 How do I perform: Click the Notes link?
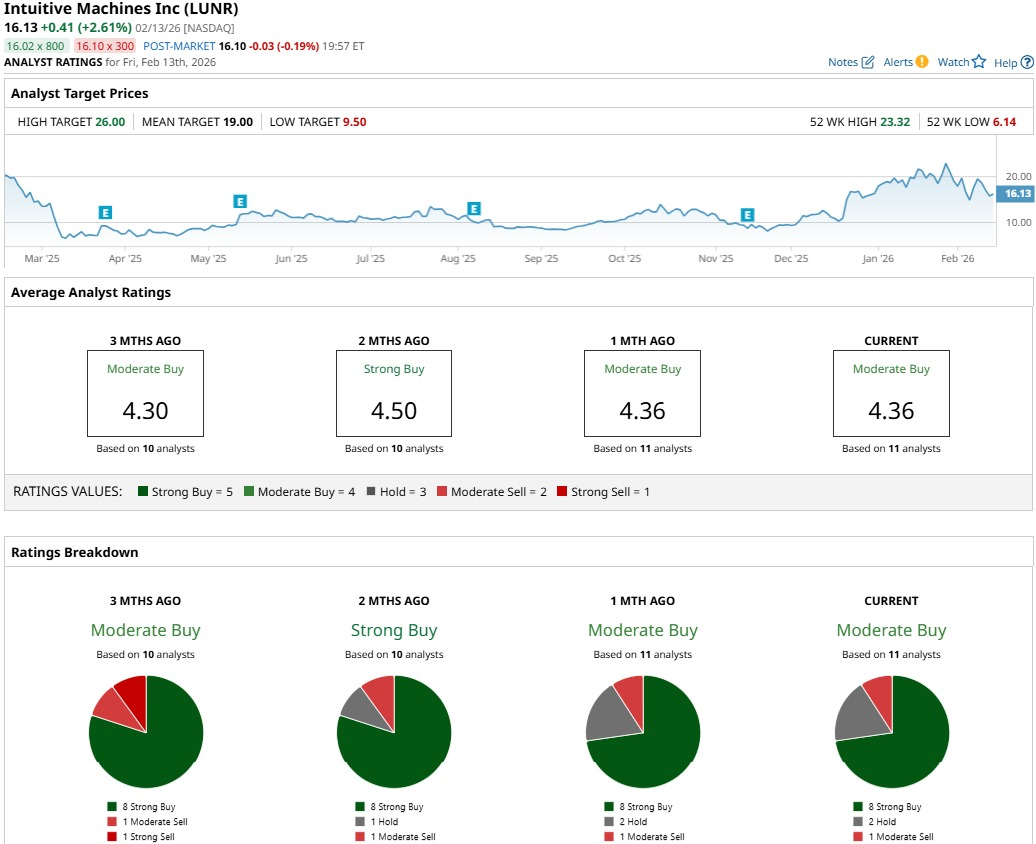coord(843,62)
